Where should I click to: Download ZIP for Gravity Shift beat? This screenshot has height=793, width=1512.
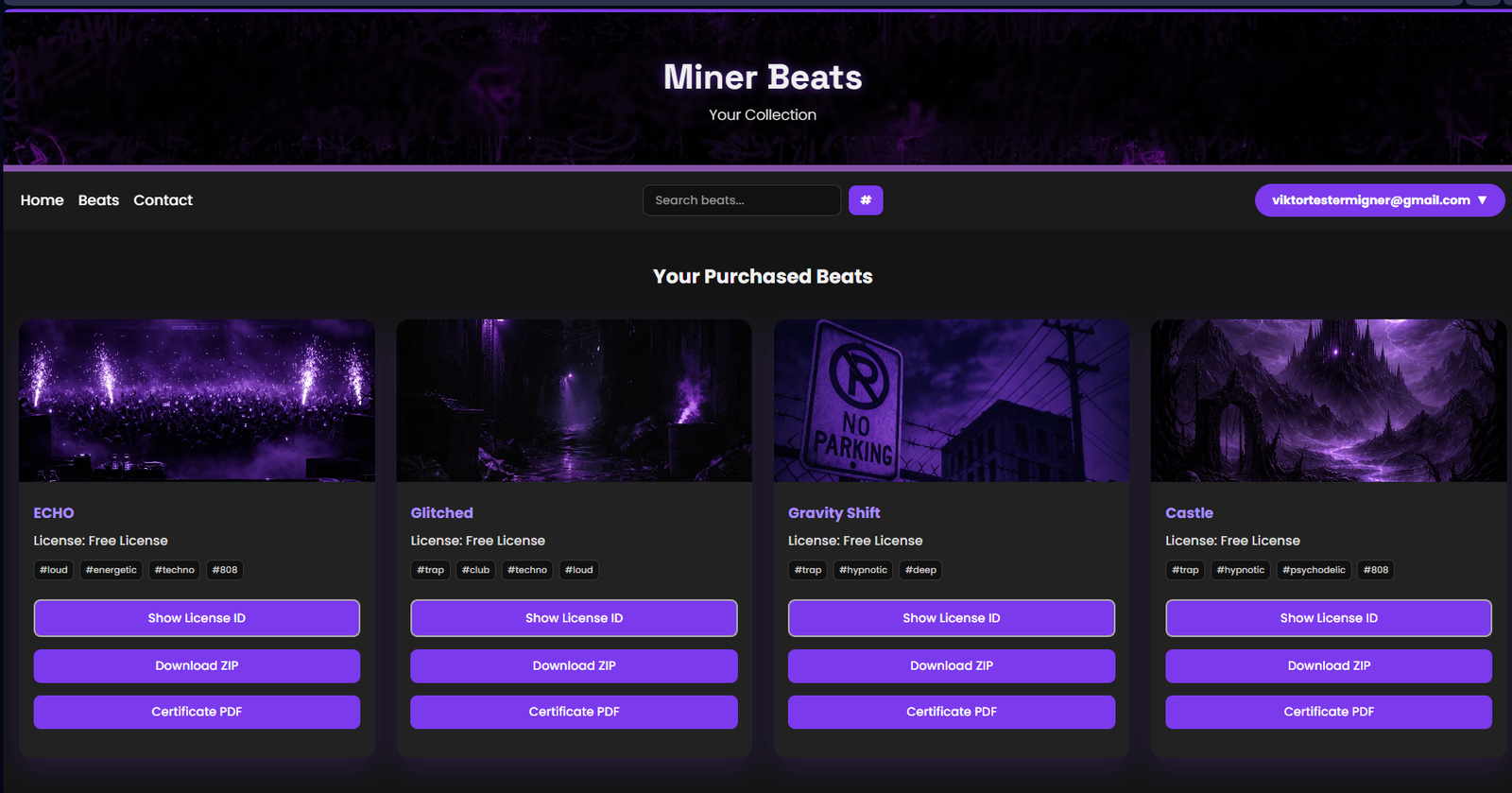(951, 665)
